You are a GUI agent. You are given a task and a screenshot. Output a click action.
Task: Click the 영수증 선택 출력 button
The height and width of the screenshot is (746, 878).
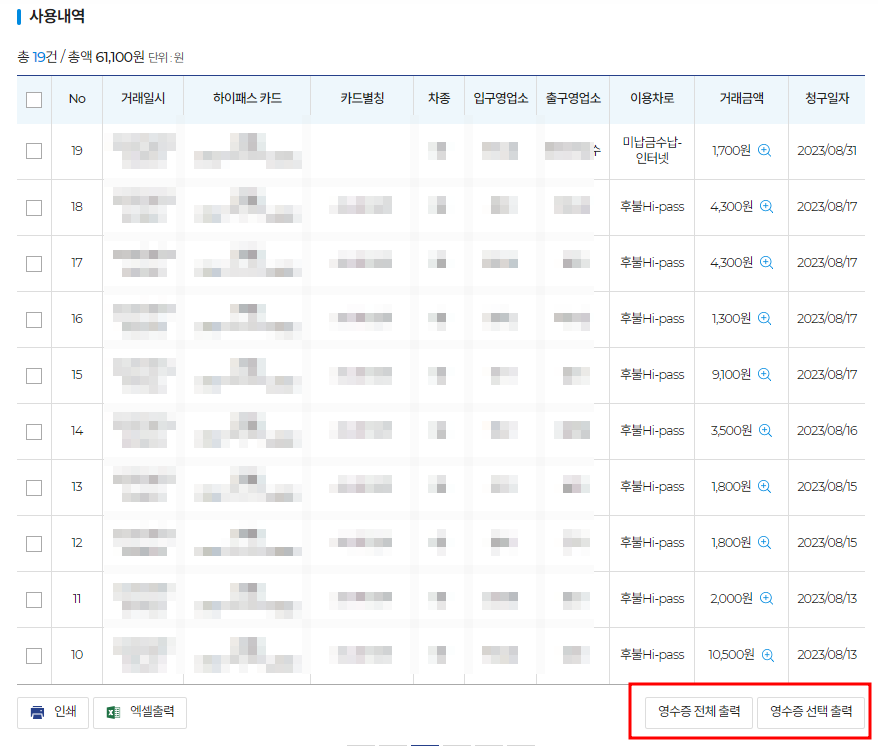(812, 713)
